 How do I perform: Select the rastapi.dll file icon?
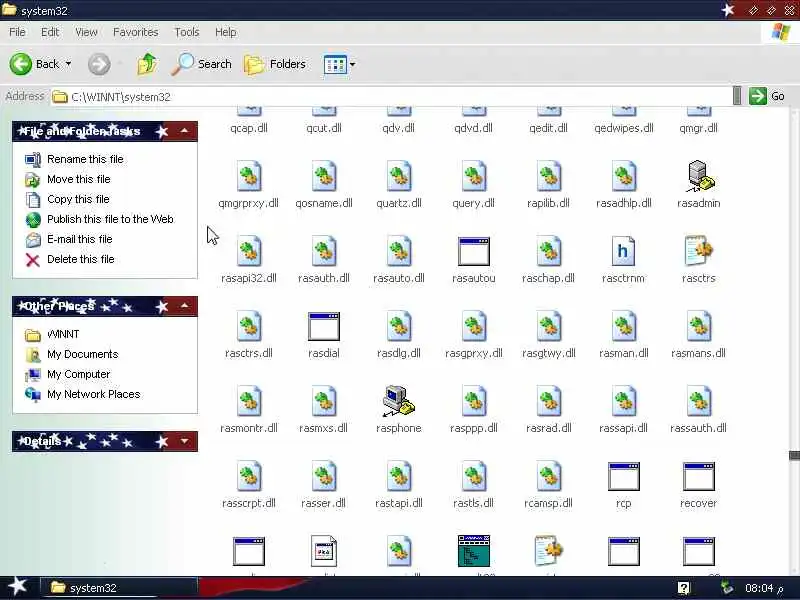tap(398, 476)
